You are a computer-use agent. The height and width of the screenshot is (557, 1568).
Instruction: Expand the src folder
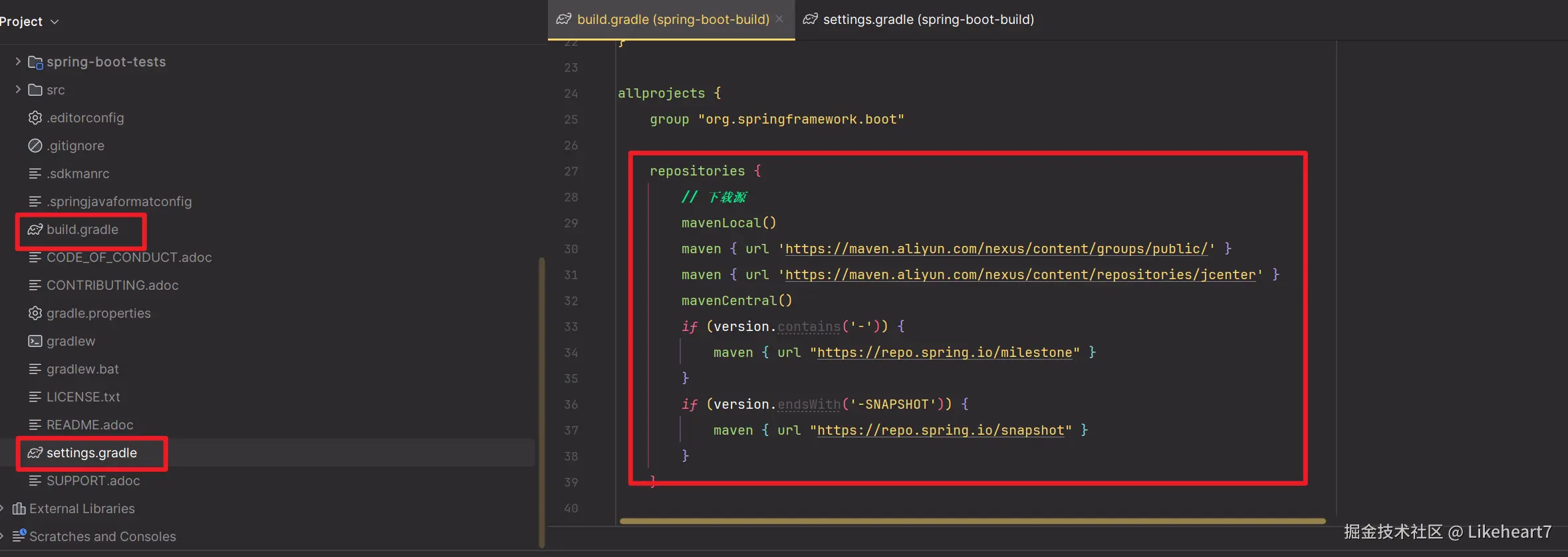coord(18,89)
